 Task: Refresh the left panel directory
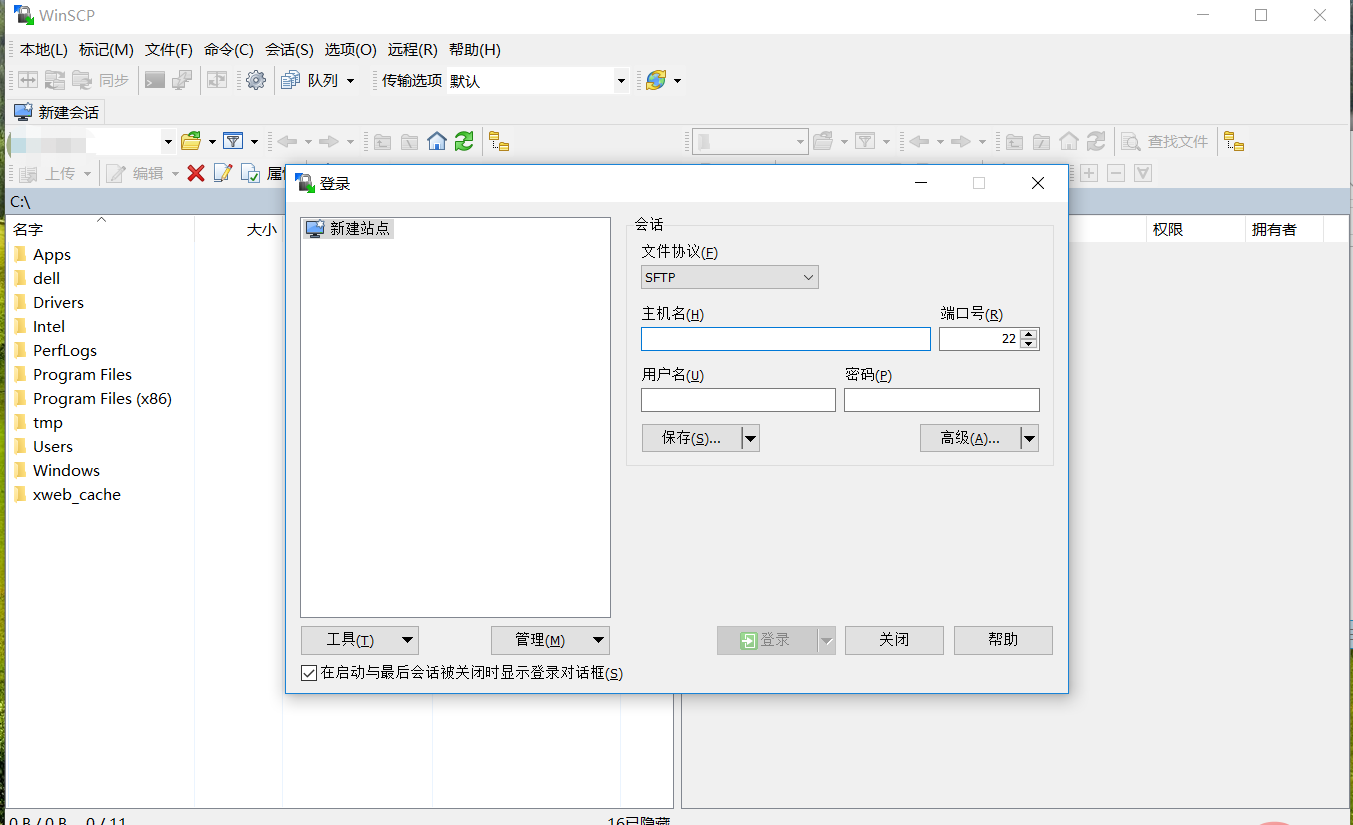click(x=463, y=142)
